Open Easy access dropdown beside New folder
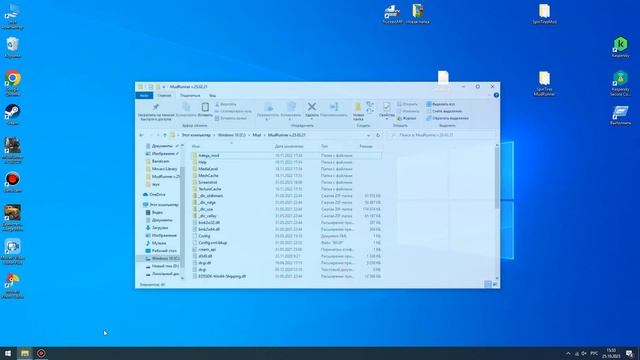Image resolution: width=640 pixels, height=360 pixels. pos(370,111)
